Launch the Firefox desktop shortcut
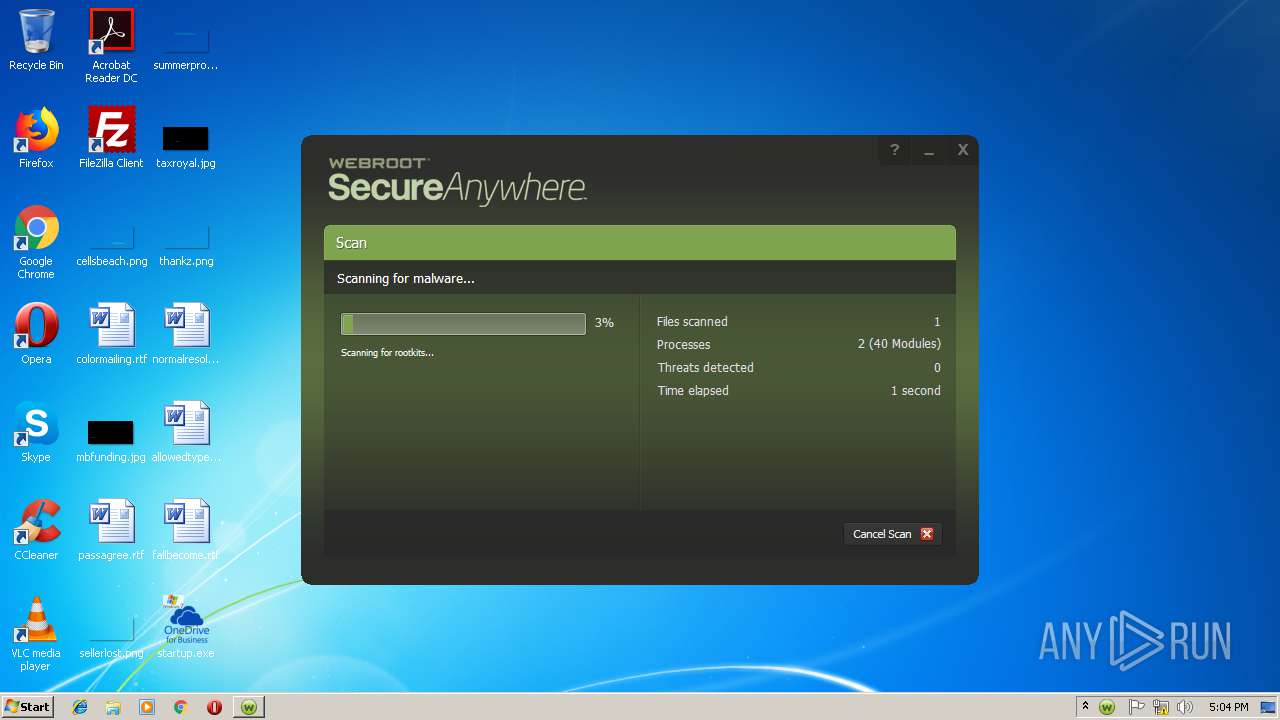 pos(36,139)
